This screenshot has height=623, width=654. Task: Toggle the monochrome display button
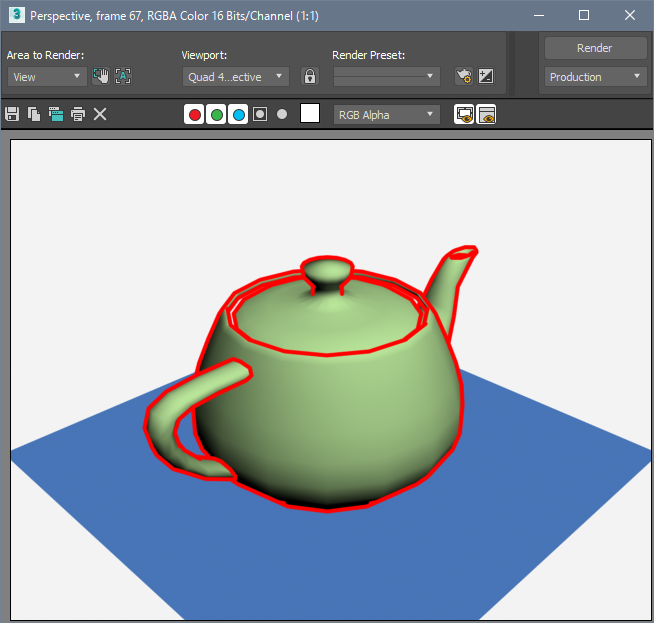(x=282, y=114)
